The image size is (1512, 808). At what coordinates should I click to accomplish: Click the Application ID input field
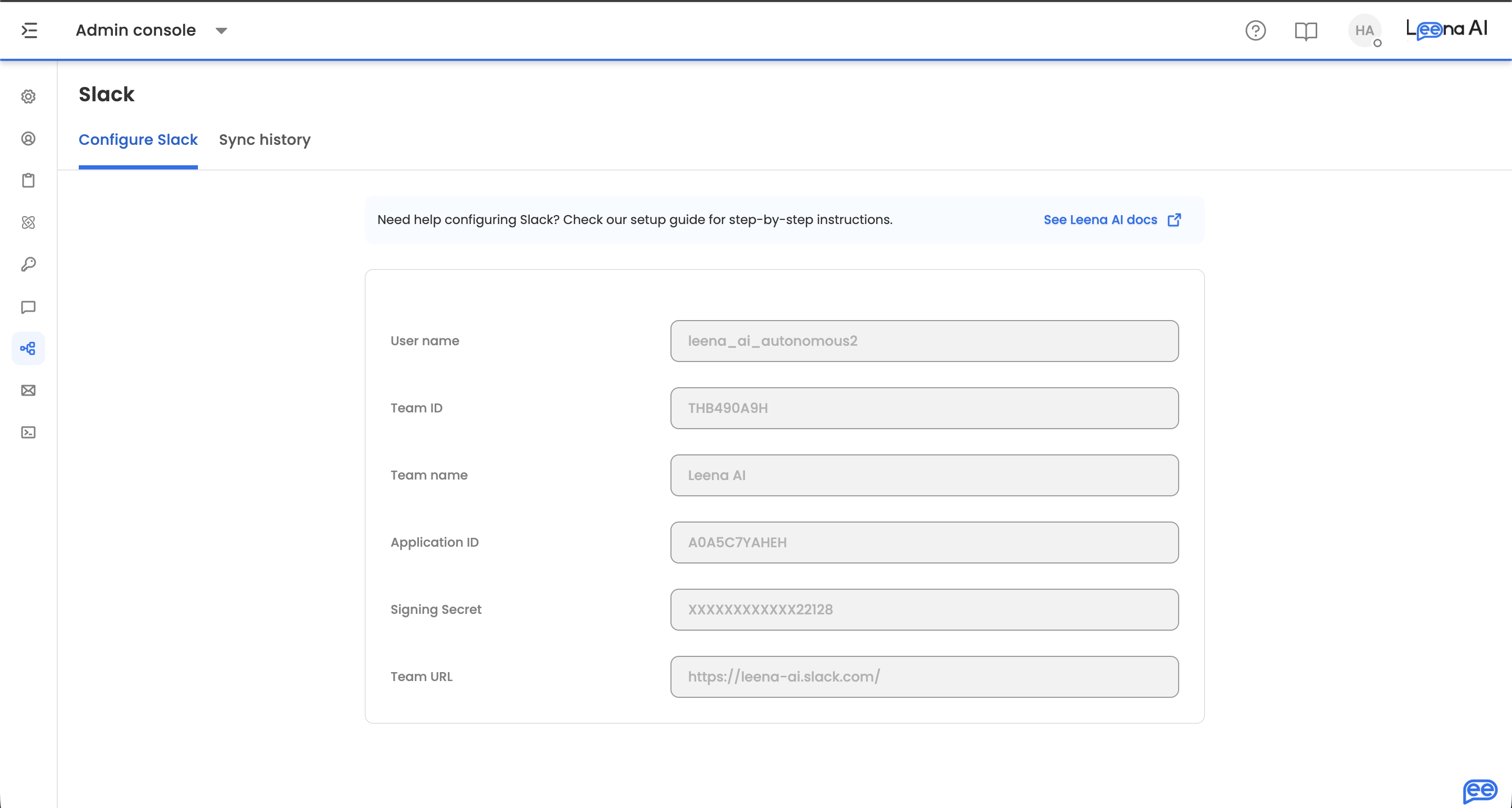925,543
